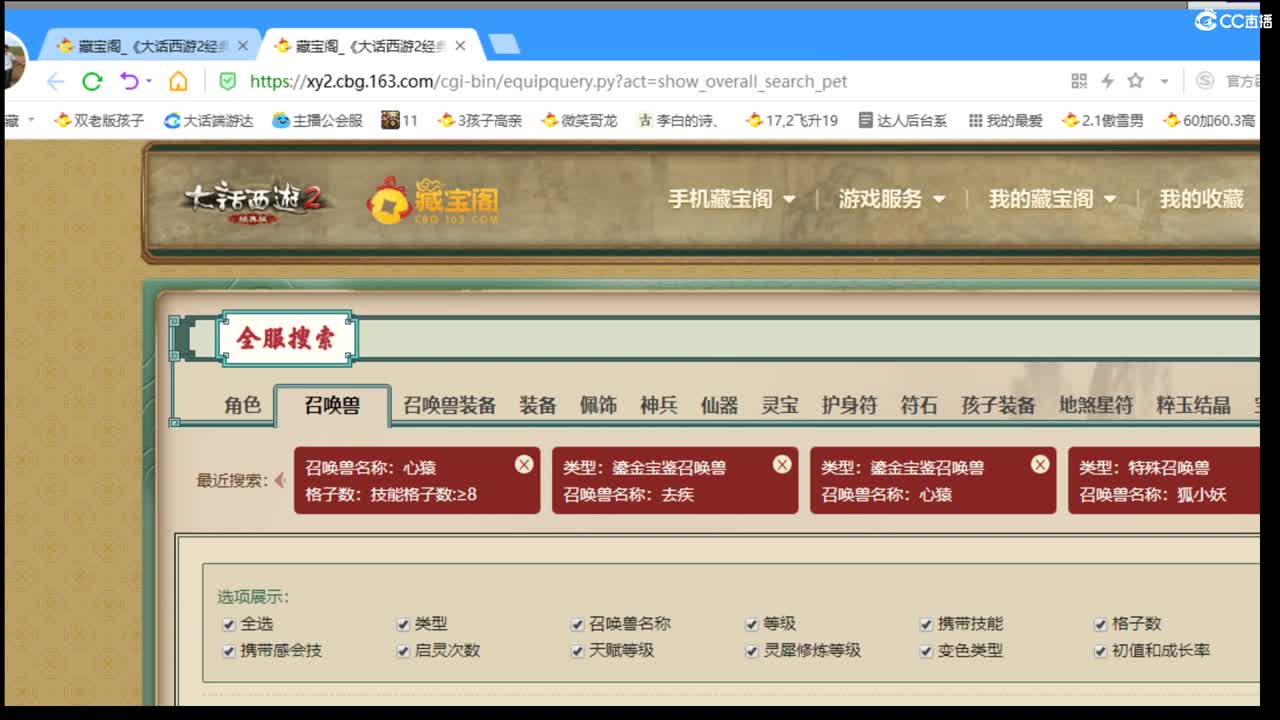Open bookmark 2.1傲雪男
Screen dimensions: 1280x720
click(1103, 120)
